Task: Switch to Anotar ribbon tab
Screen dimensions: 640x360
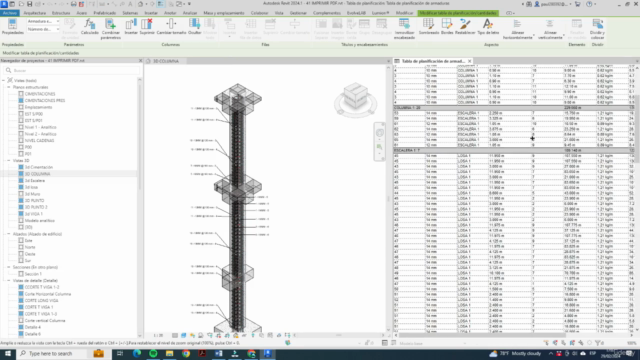Action: pos(170,13)
